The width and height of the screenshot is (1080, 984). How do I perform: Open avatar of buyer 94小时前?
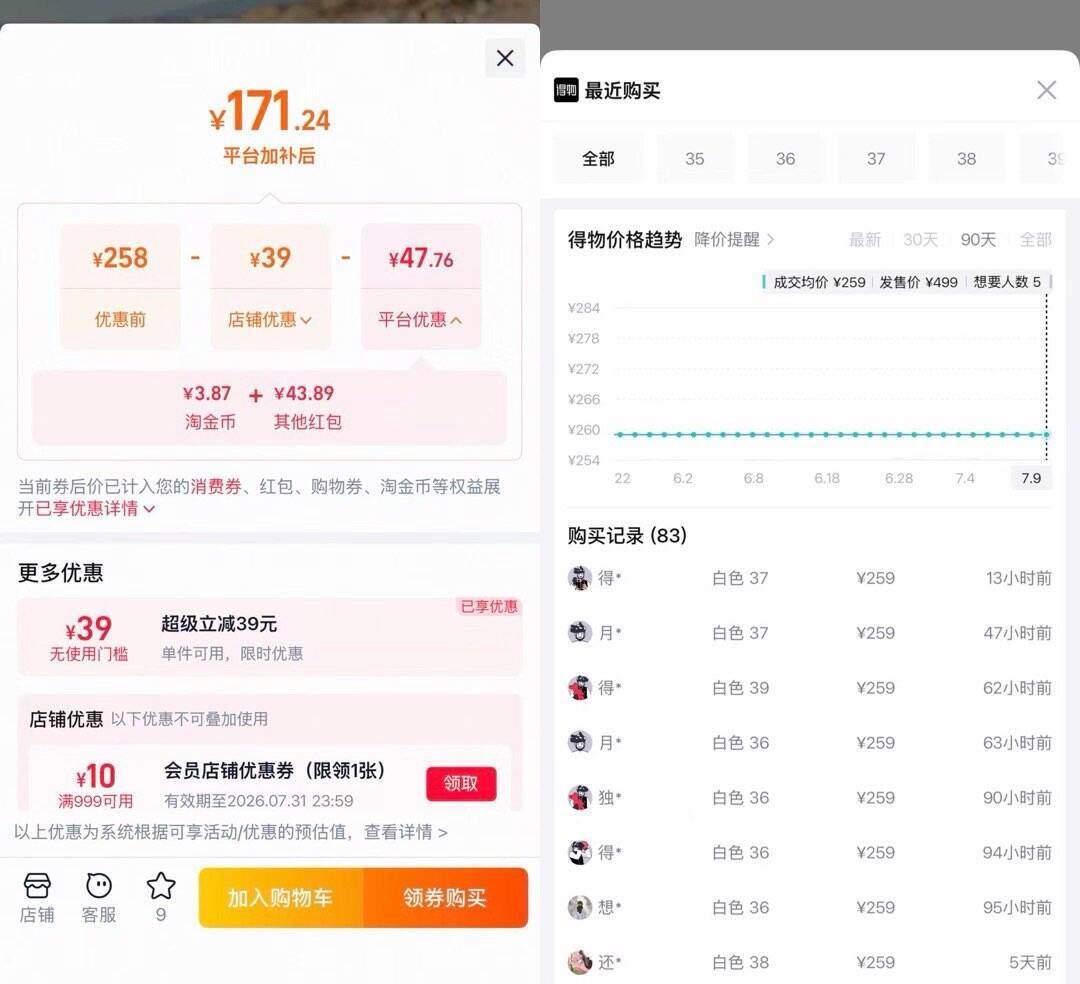[x=580, y=852]
